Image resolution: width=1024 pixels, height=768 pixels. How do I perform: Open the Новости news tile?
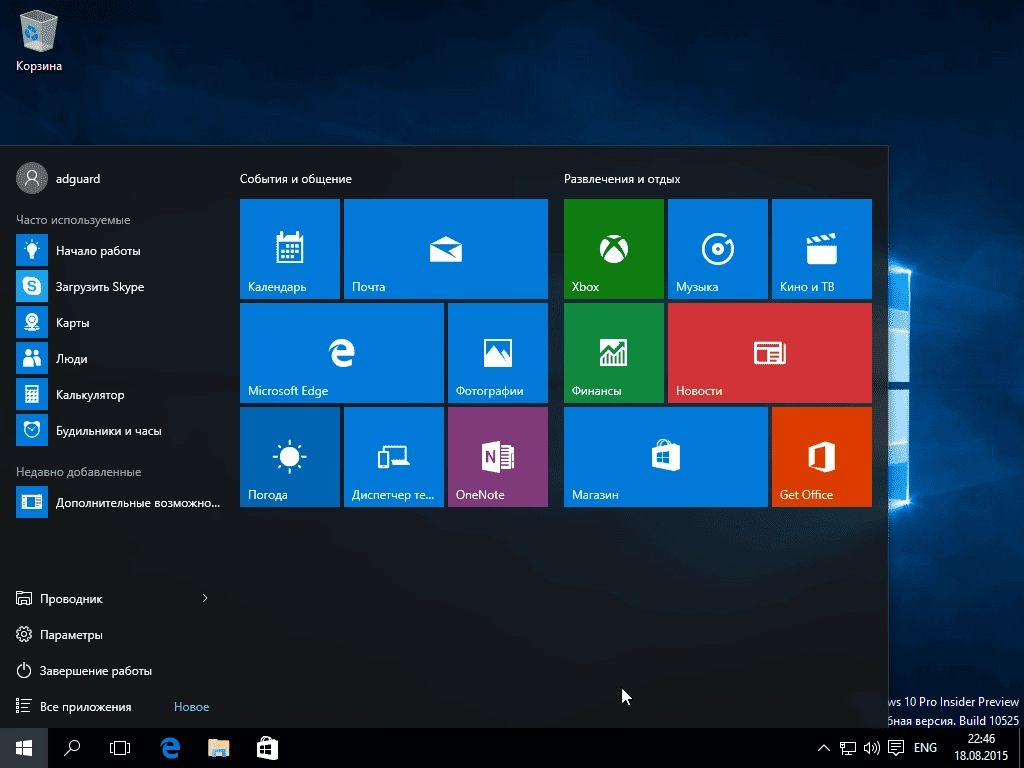[770, 353]
